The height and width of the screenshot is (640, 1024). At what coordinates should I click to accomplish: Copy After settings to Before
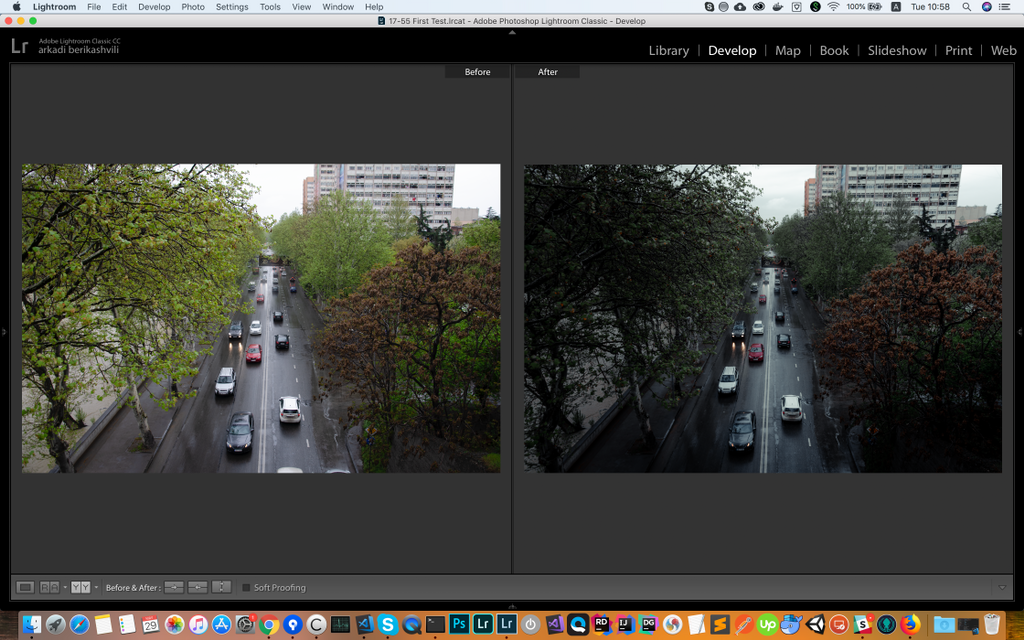pos(198,587)
